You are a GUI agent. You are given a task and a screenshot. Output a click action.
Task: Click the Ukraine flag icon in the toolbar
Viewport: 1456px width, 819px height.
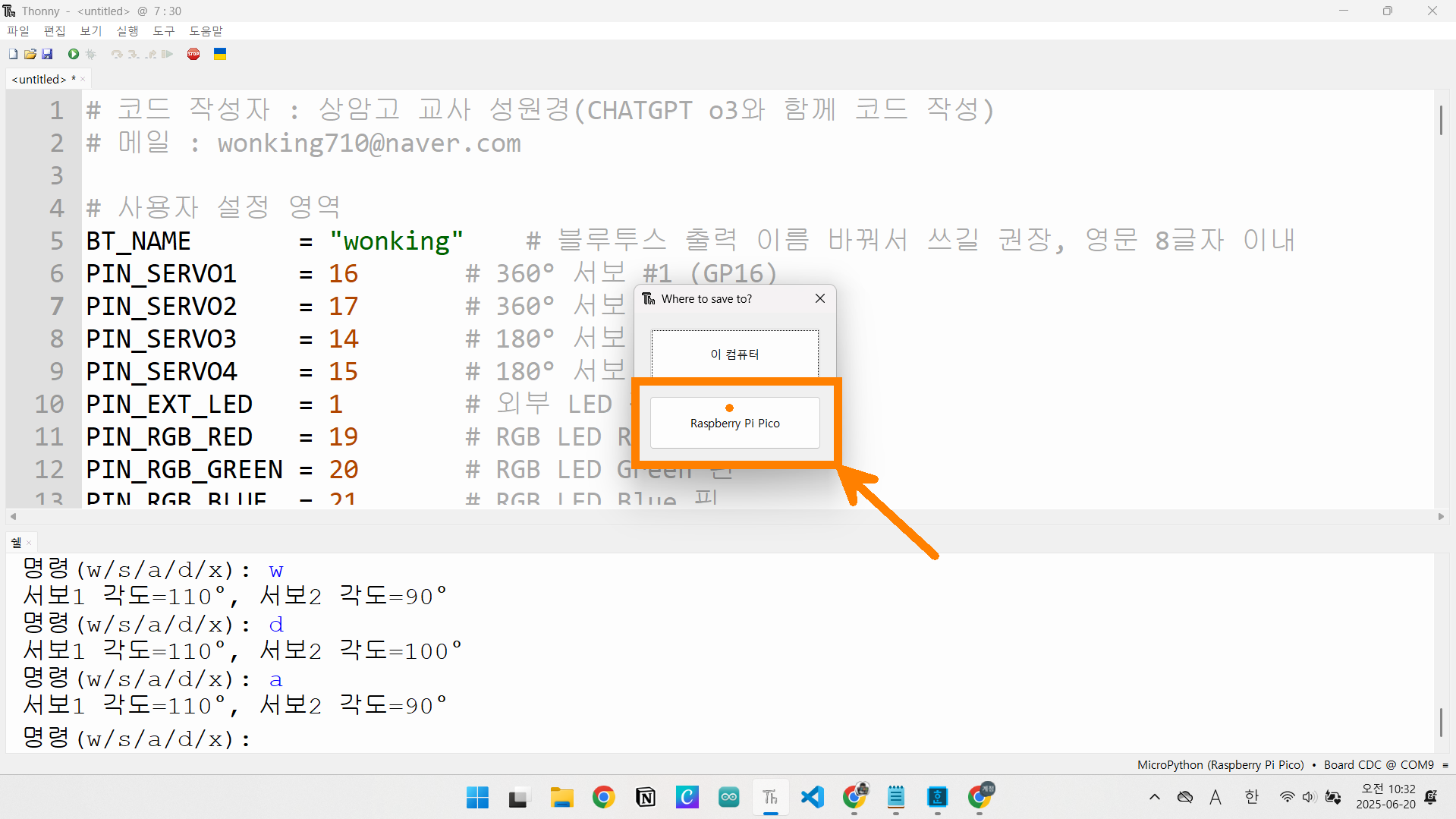tap(220, 54)
